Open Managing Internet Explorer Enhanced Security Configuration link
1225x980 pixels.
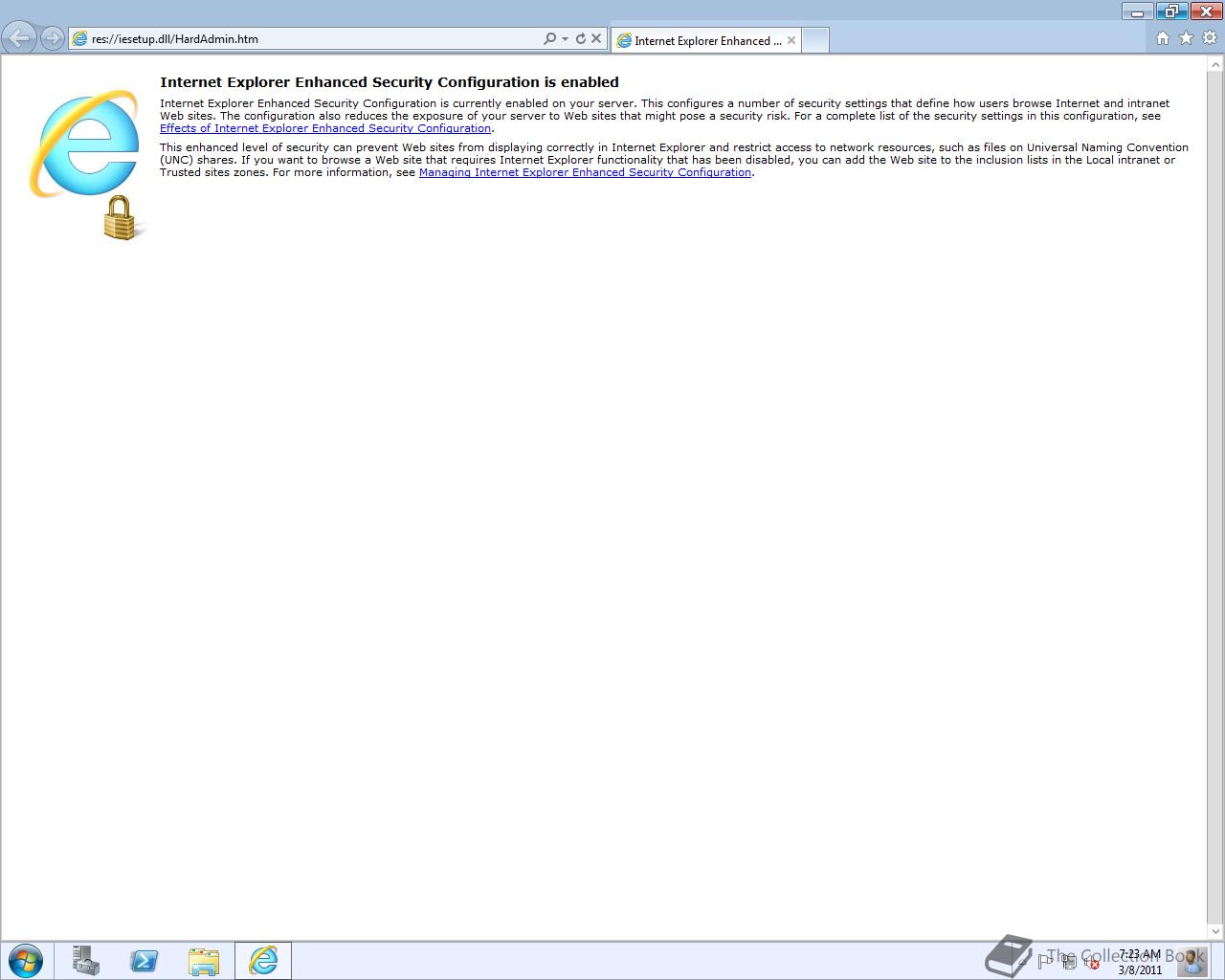pos(585,172)
